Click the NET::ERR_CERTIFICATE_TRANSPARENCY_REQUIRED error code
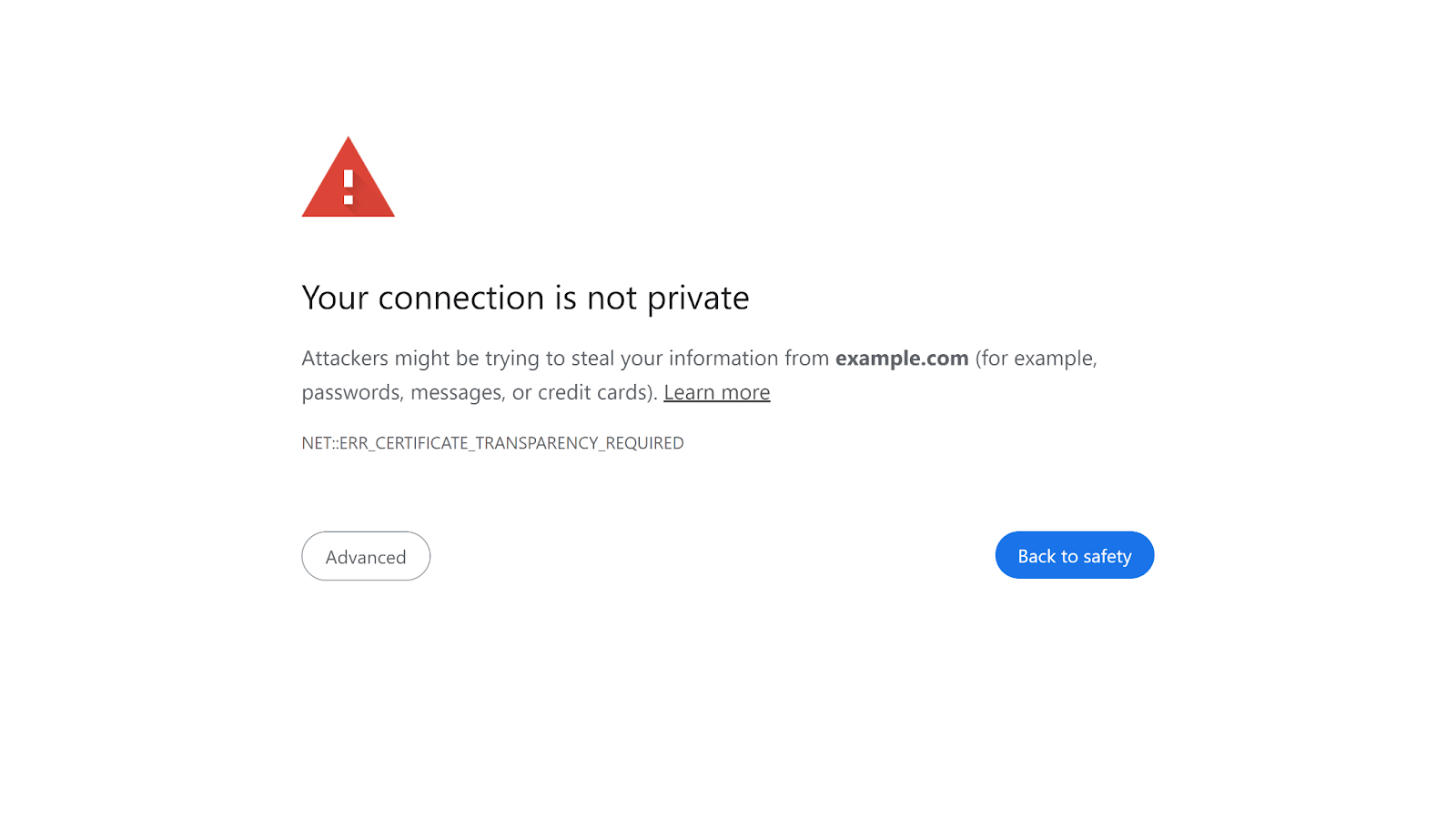Image resolution: width=1456 pixels, height=819 pixels. (x=492, y=443)
